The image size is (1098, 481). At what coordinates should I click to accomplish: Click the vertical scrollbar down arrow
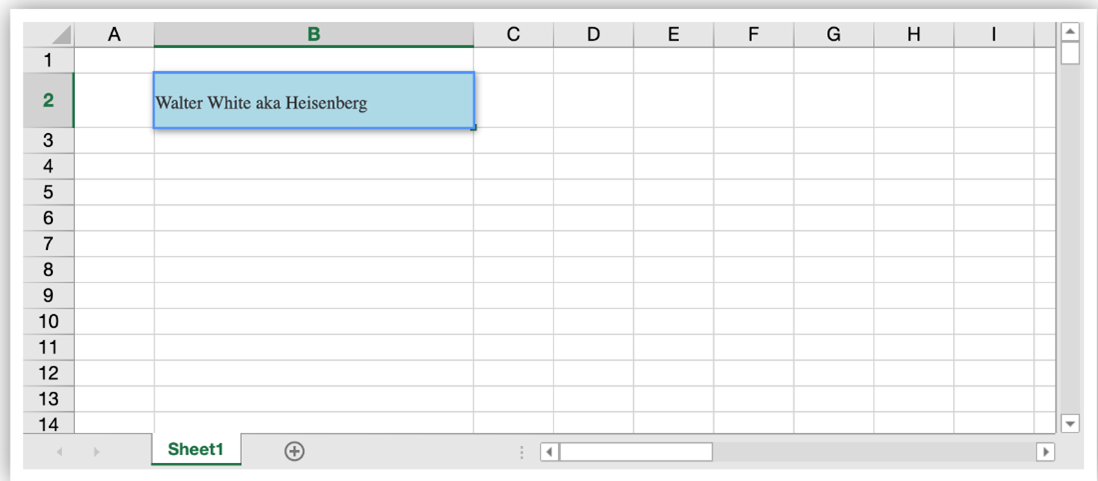1070,424
